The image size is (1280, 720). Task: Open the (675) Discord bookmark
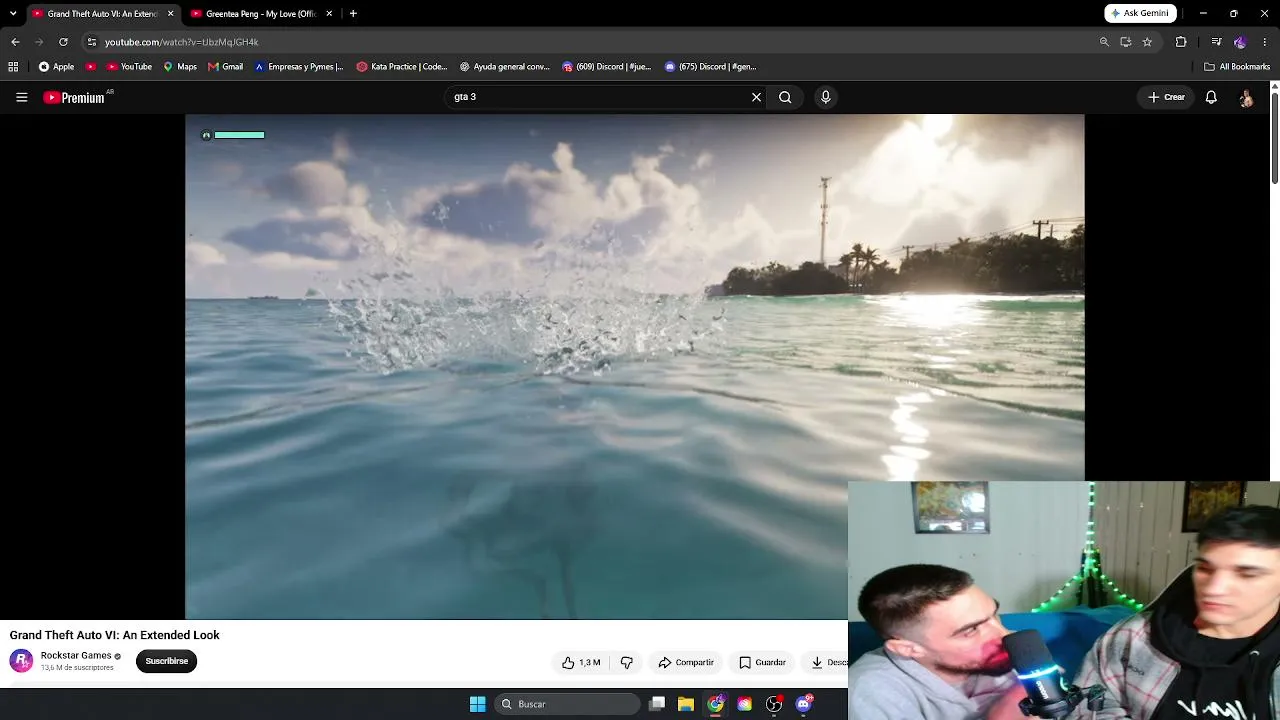pos(710,67)
